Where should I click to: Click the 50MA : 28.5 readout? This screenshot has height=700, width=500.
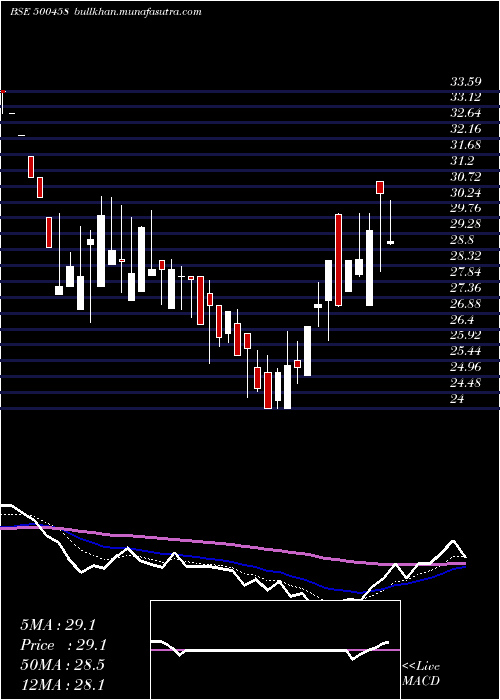(62, 665)
